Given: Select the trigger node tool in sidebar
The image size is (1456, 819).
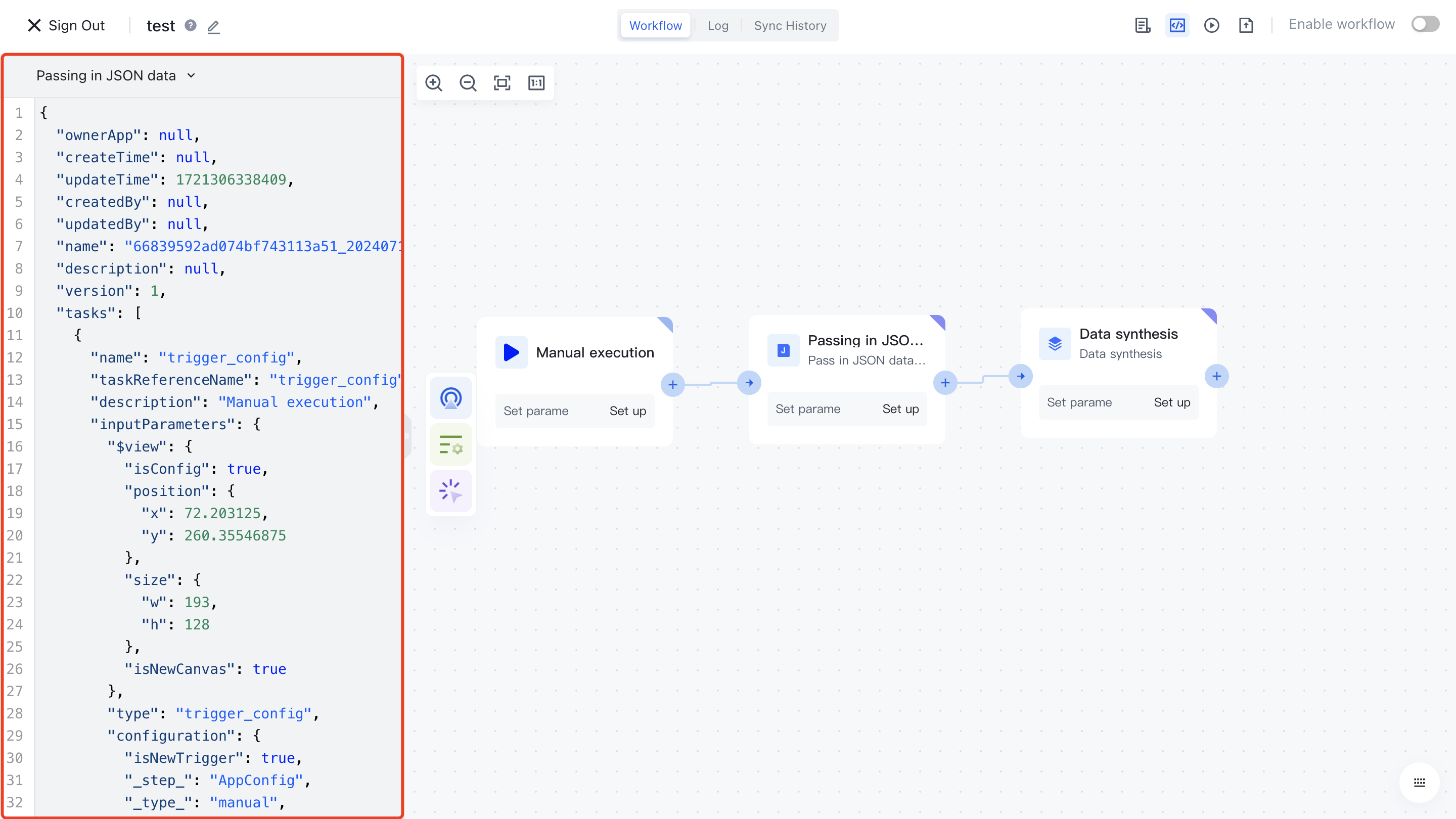Looking at the screenshot, I should click(450, 398).
